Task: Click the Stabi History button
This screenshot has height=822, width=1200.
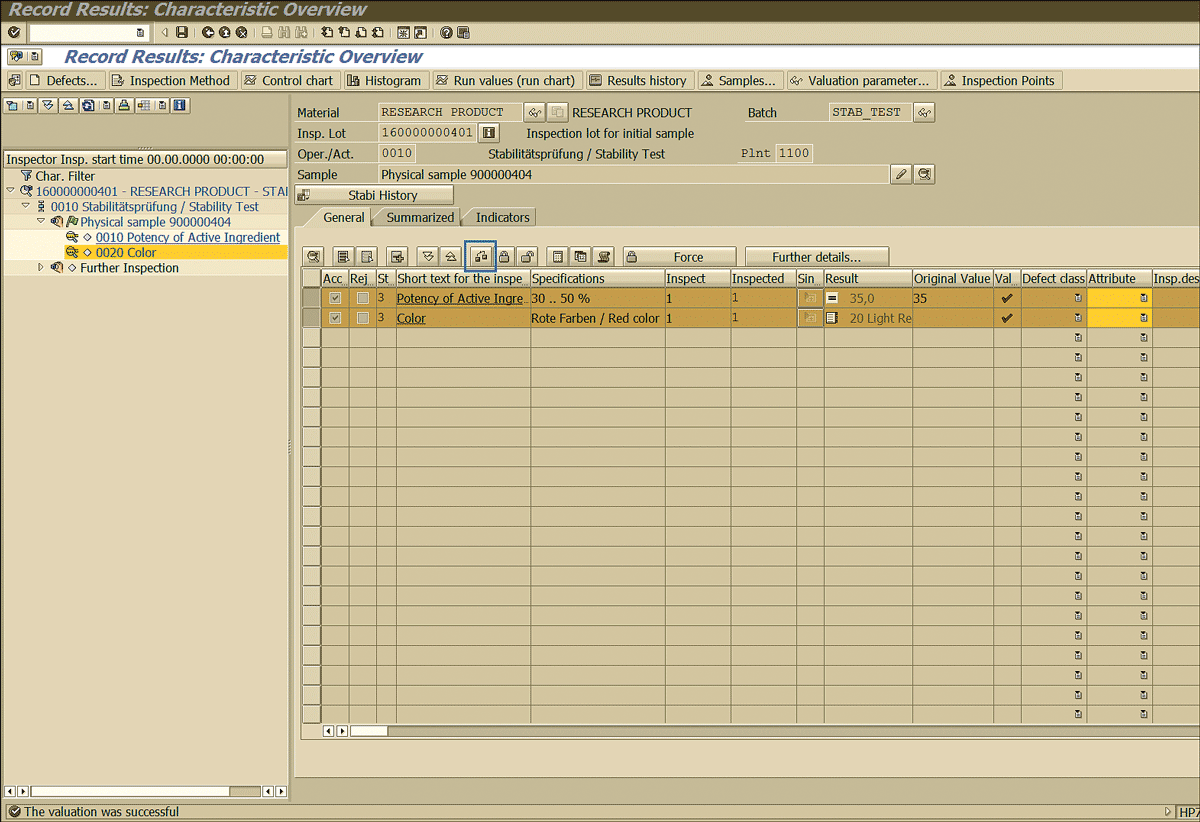Action: 374,195
